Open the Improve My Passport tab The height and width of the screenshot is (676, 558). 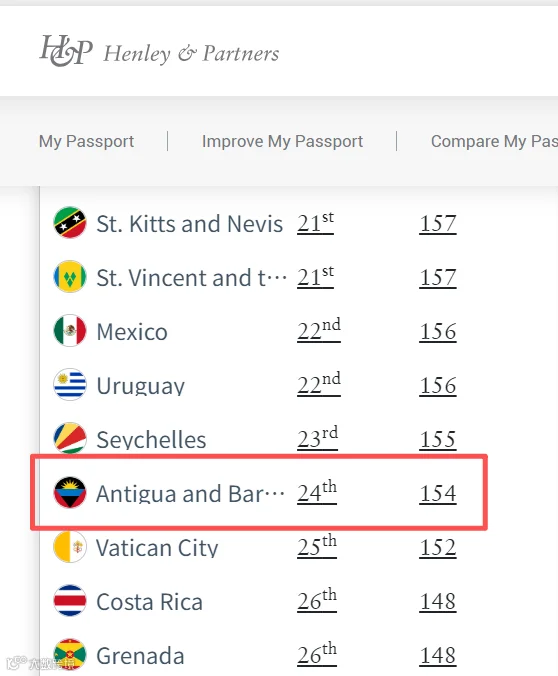point(282,141)
